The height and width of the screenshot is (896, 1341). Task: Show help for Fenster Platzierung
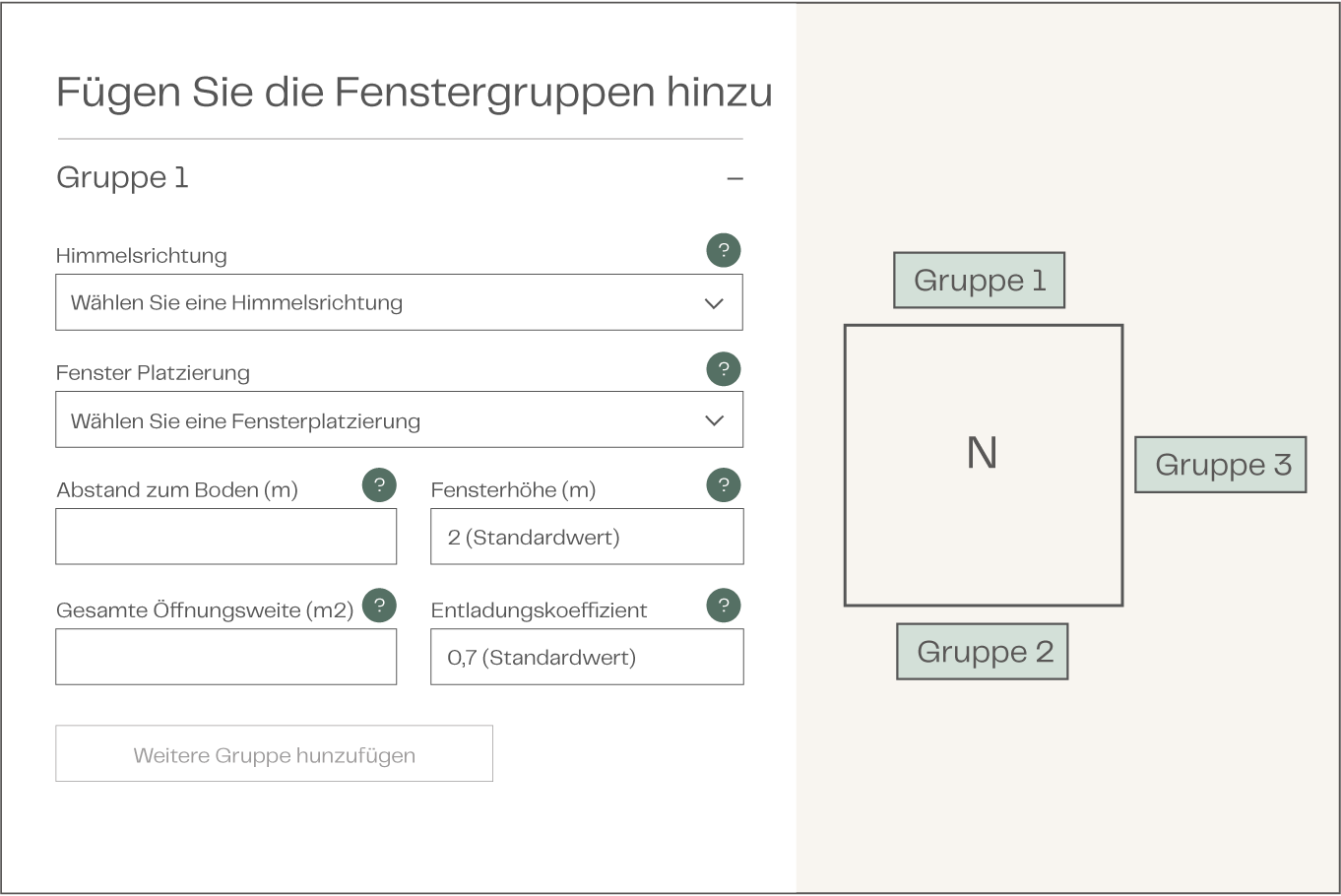724,369
